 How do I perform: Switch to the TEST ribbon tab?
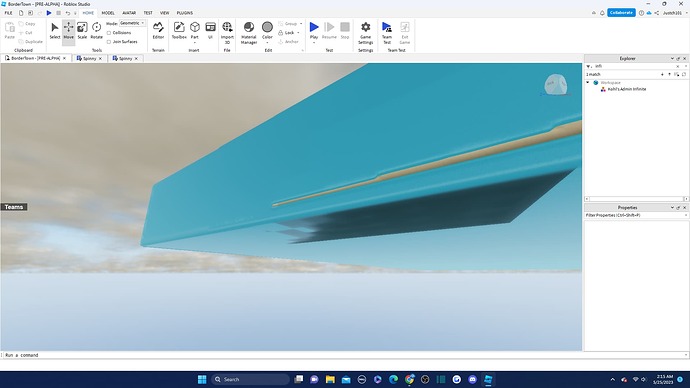coord(148,13)
